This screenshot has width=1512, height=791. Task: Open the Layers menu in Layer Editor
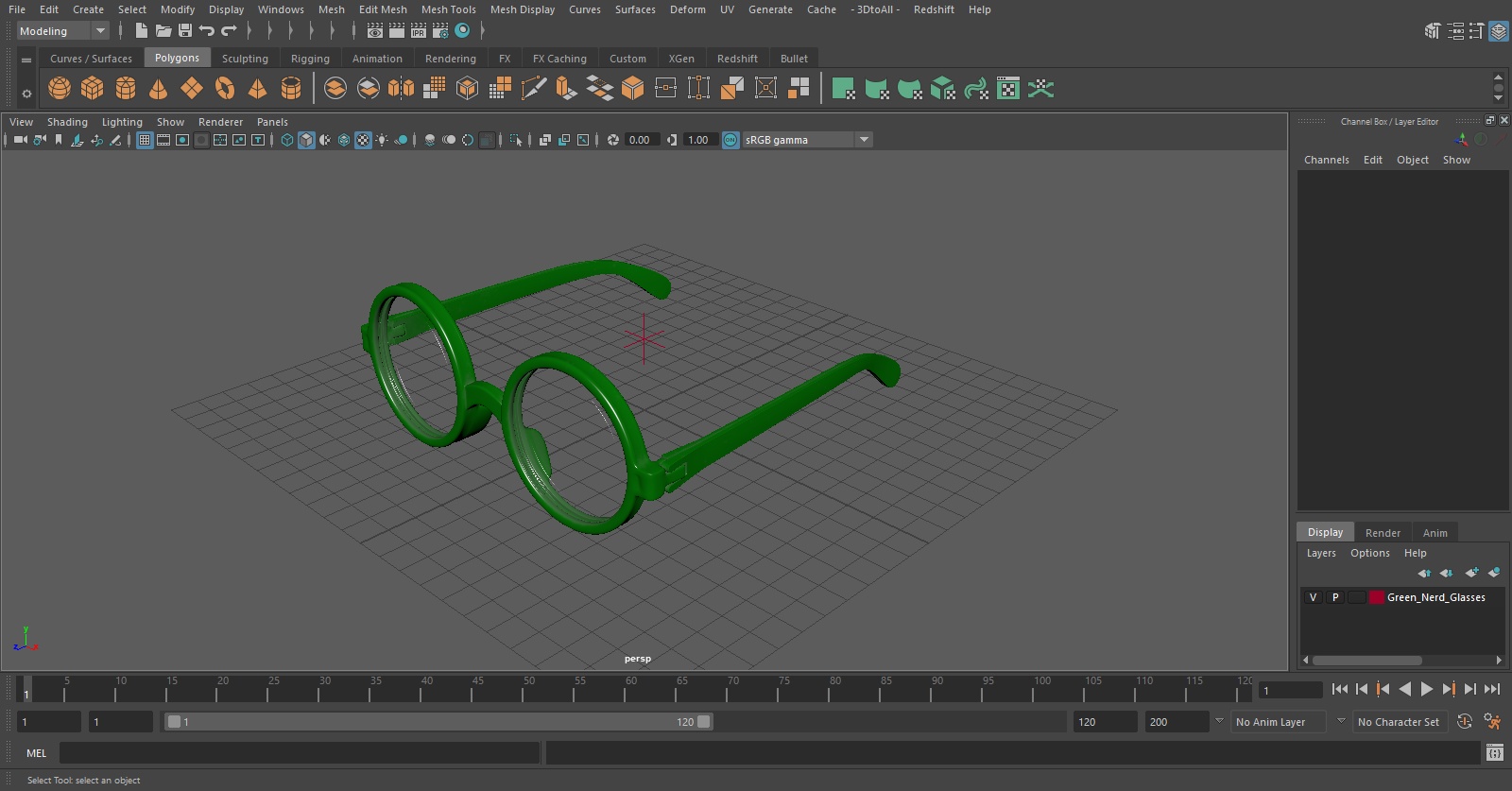point(1321,553)
